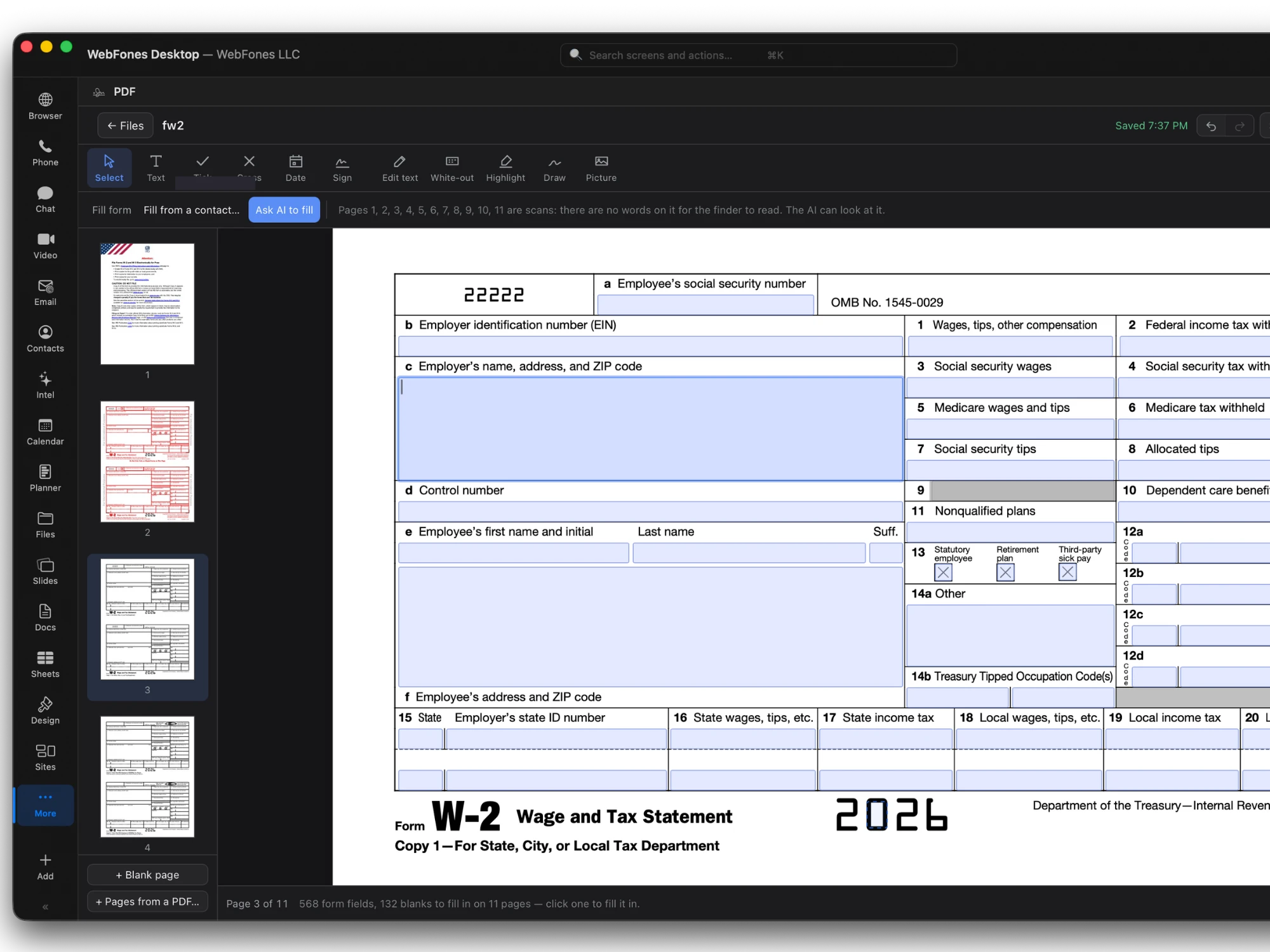The width and height of the screenshot is (1270, 952).
Task: Open Calendar in the sidebar
Action: pos(45,432)
